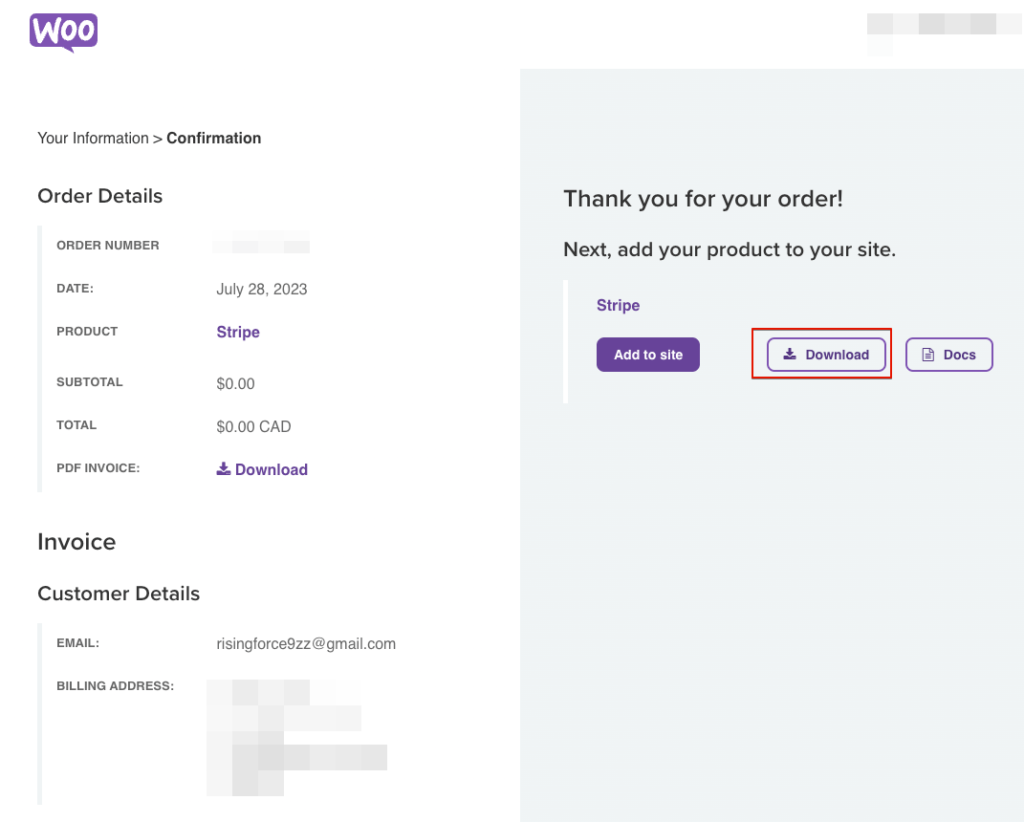Open the Stripe link under Order Details
The width and height of the screenshot is (1024, 822).
click(238, 332)
